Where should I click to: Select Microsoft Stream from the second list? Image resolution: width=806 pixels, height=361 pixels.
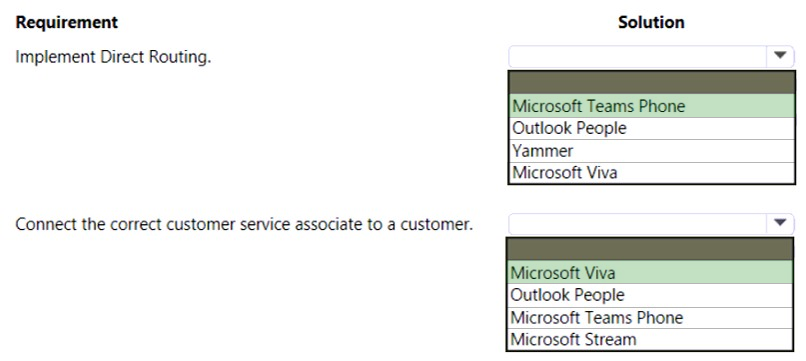click(x=650, y=339)
